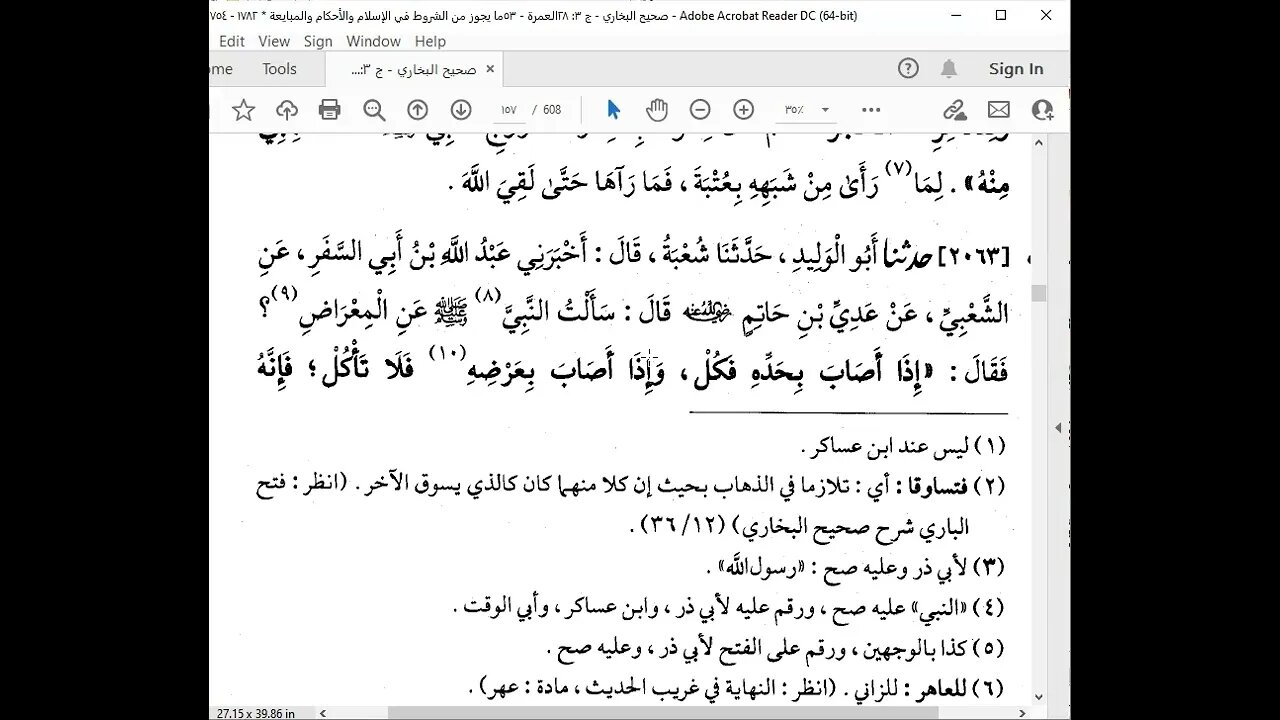Go to previous page with up arrow

(417, 110)
